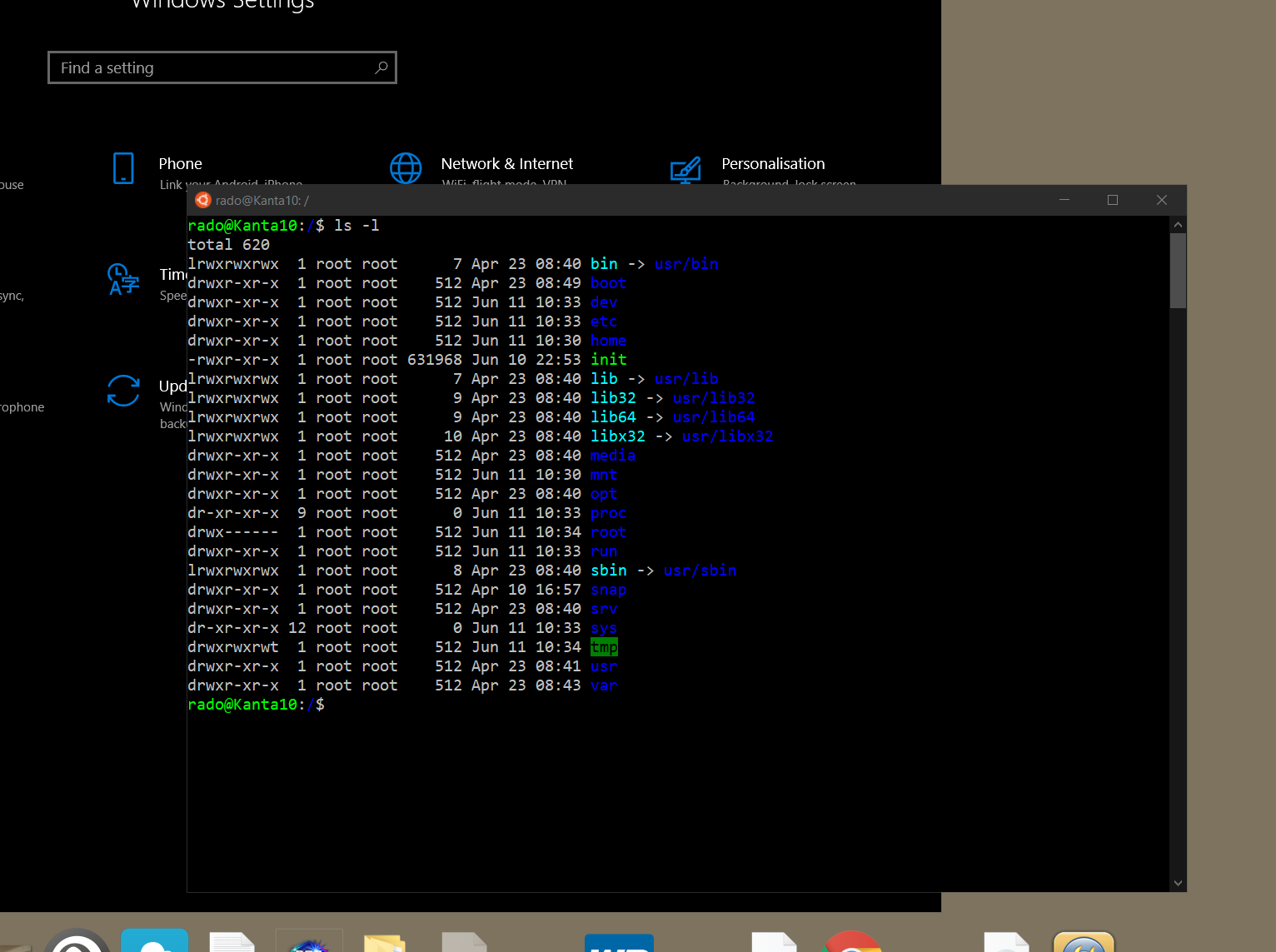Click the 'total 620' output line
The image size is (1276, 952).
point(229,244)
